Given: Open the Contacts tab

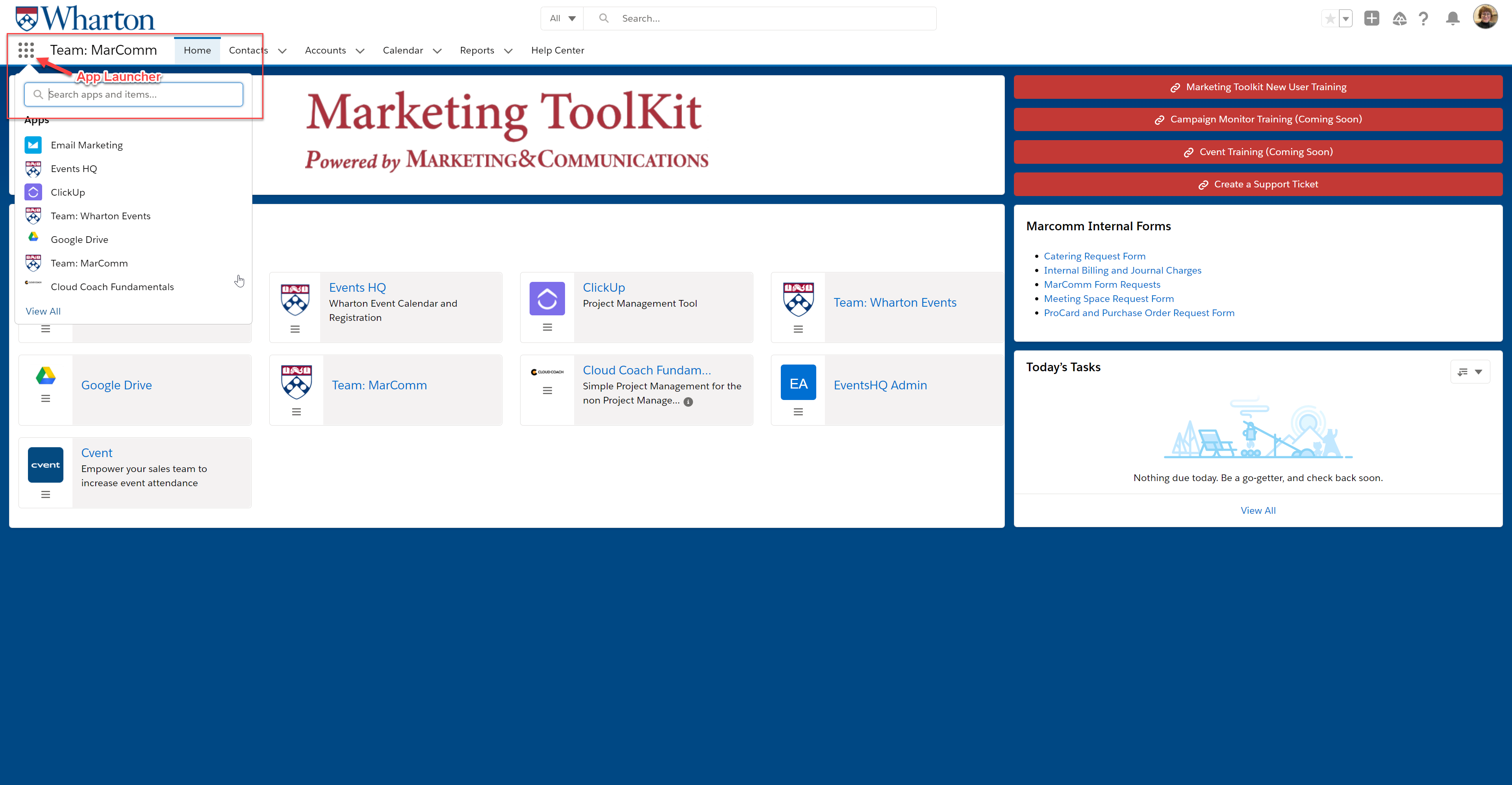Looking at the screenshot, I should point(248,50).
